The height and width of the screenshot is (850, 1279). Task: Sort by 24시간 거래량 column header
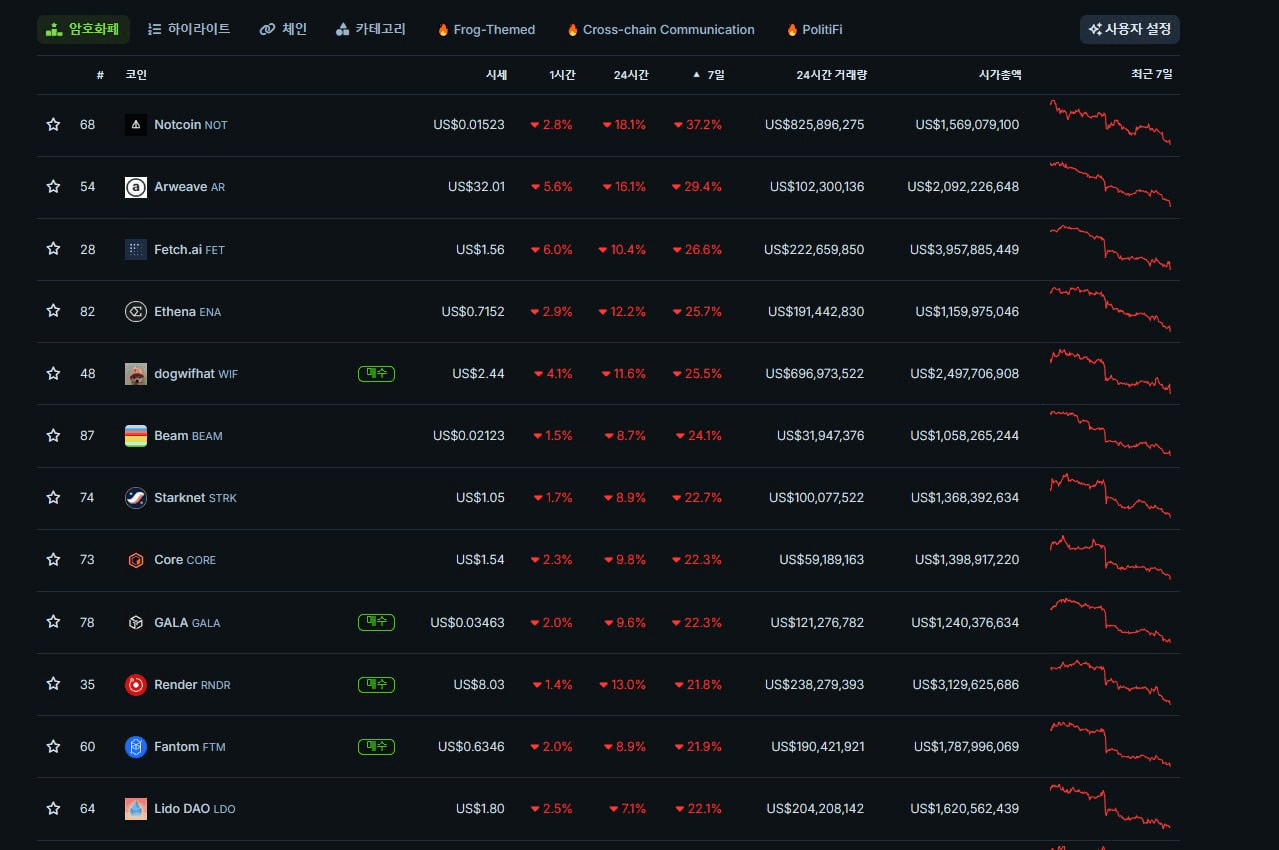click(x=831, y=75)
